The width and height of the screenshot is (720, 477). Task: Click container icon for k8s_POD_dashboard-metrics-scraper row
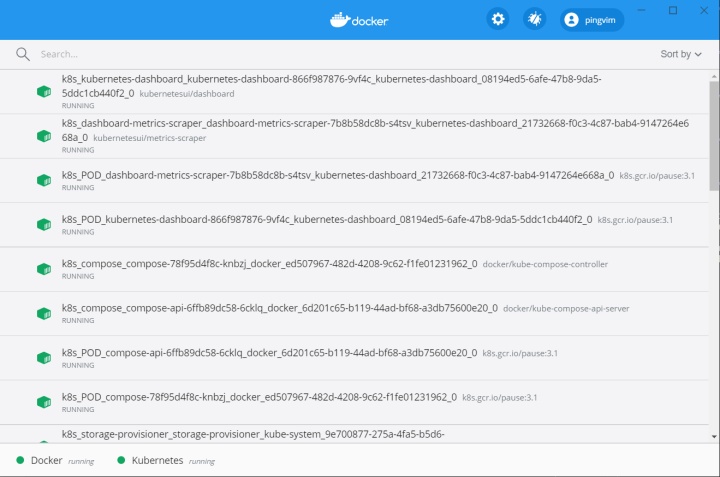click(44, 180)
